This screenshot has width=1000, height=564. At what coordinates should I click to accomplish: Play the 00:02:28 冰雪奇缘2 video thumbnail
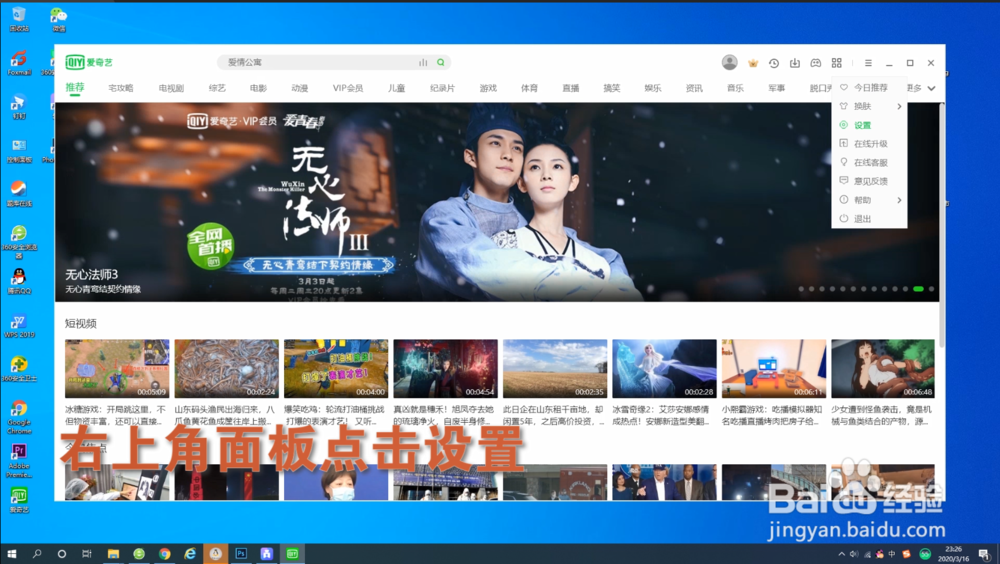[x=665, y=368]
